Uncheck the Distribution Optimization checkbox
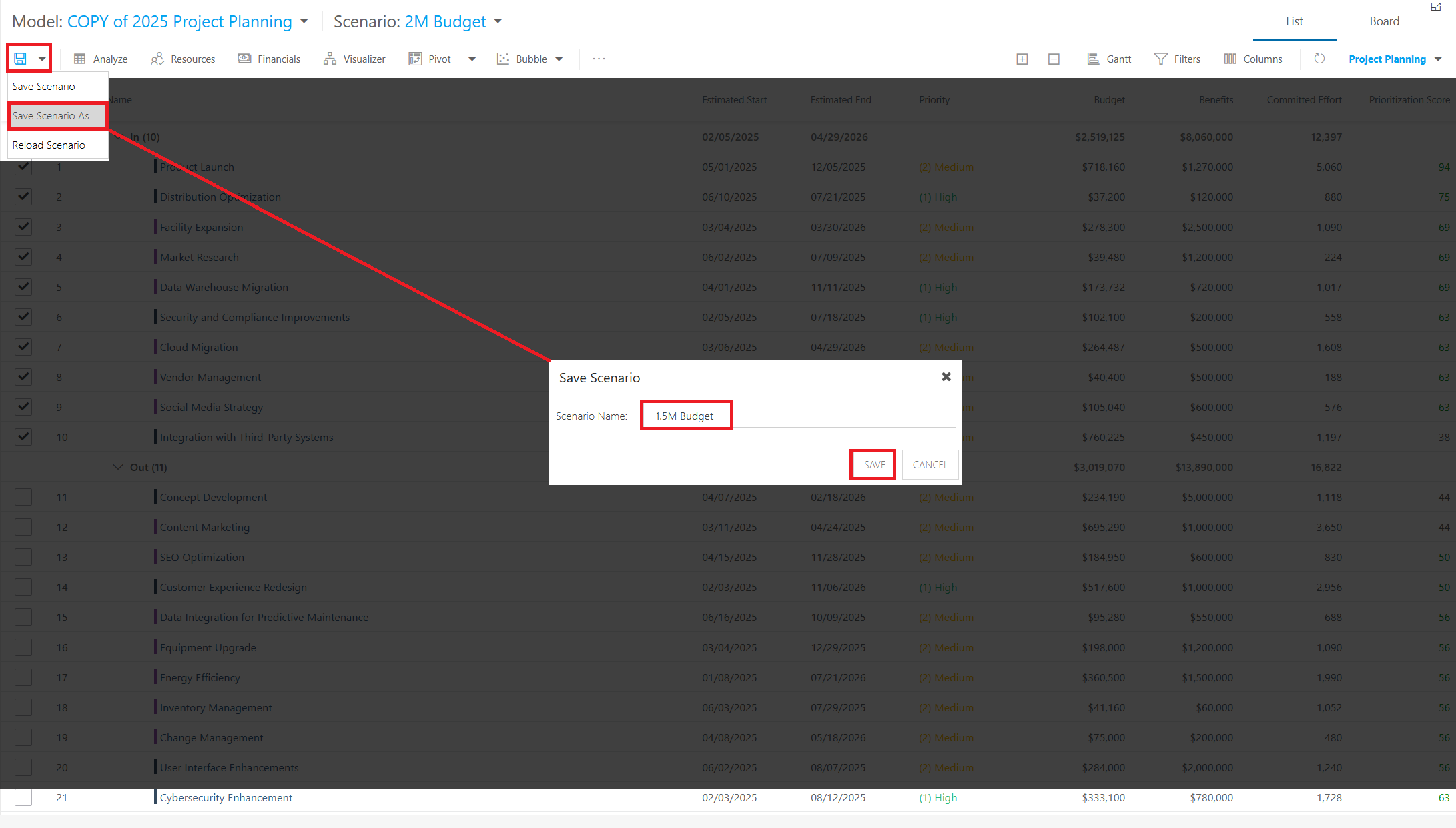The image size is (1456, 828). point(23,197)
